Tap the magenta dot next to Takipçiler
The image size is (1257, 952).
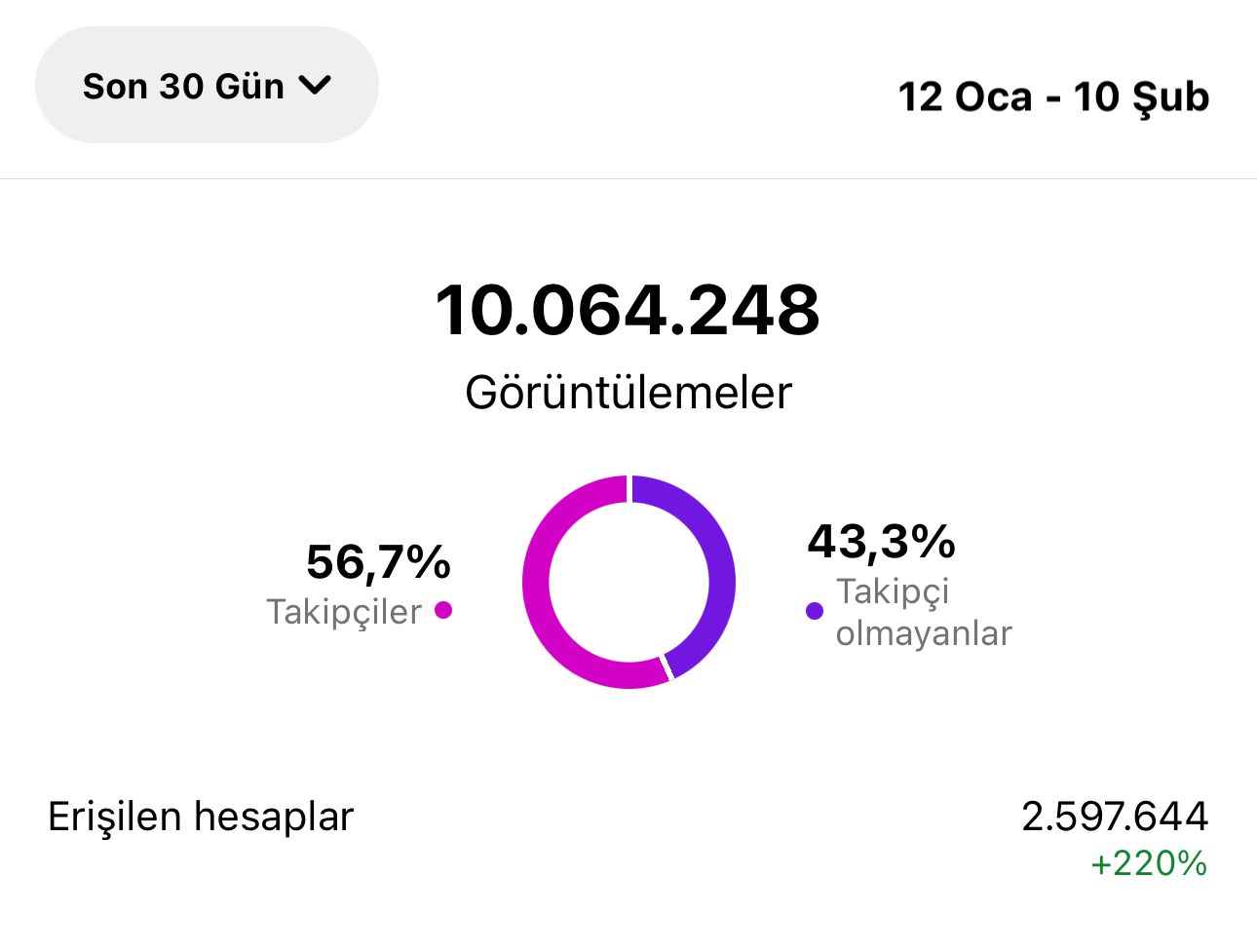click(443, 611)
